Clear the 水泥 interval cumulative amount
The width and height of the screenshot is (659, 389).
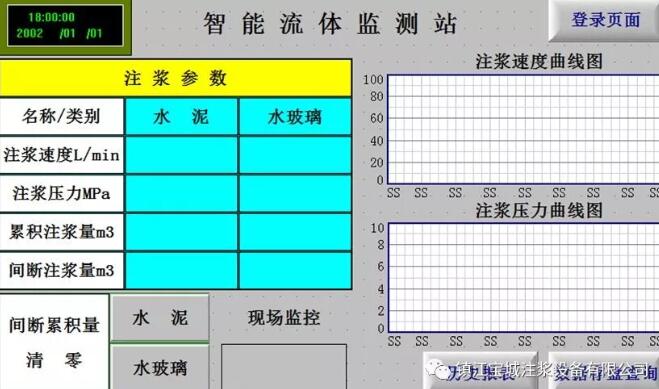[x=160, y=318]
